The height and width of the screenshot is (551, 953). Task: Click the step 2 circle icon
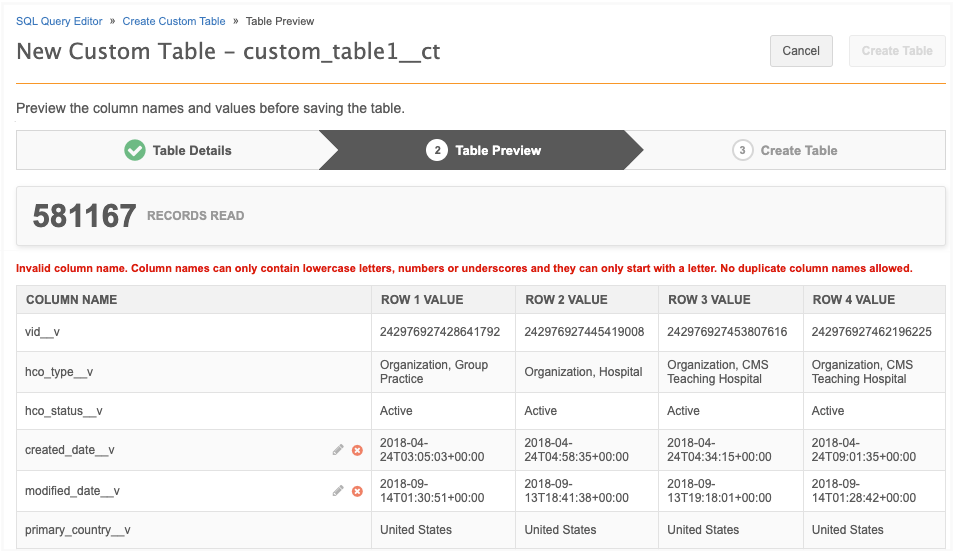point(436,150)
